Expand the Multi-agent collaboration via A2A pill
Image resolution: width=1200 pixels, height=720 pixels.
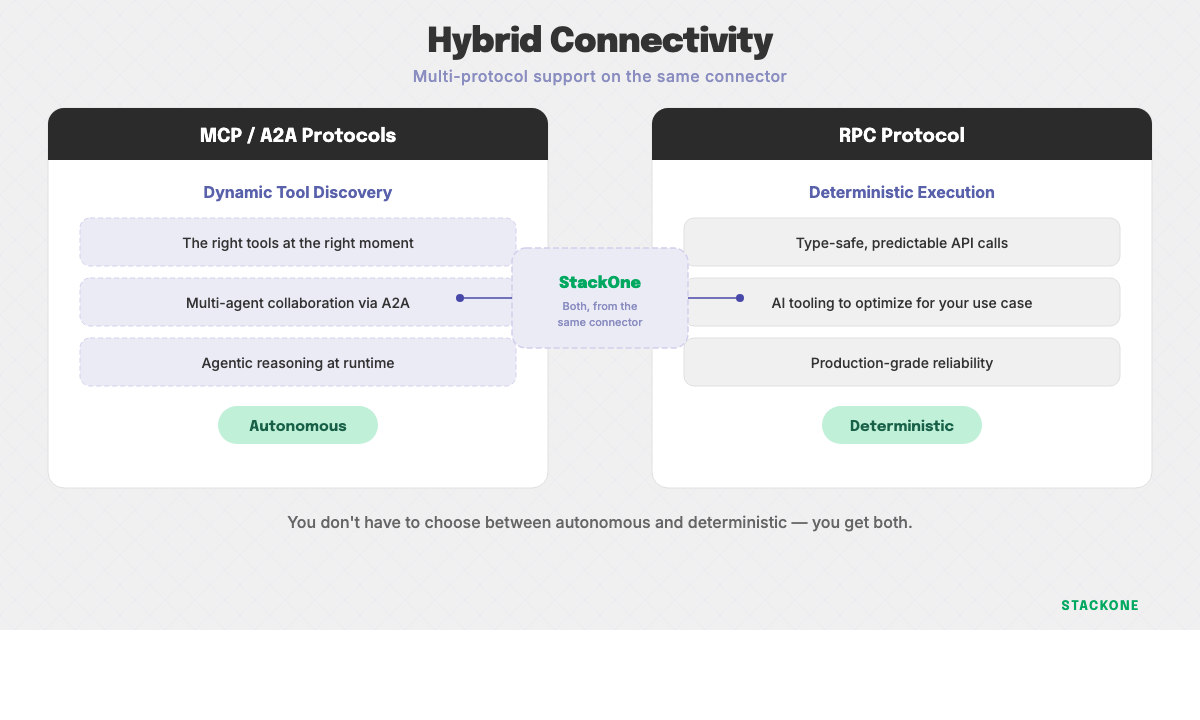point(298,302)
